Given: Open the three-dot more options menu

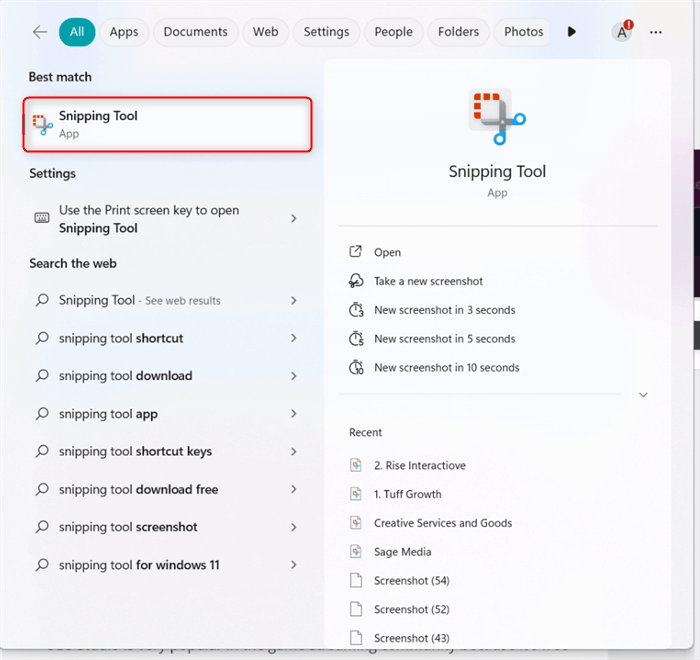Looking at the screenshot, I should [656, 32].
